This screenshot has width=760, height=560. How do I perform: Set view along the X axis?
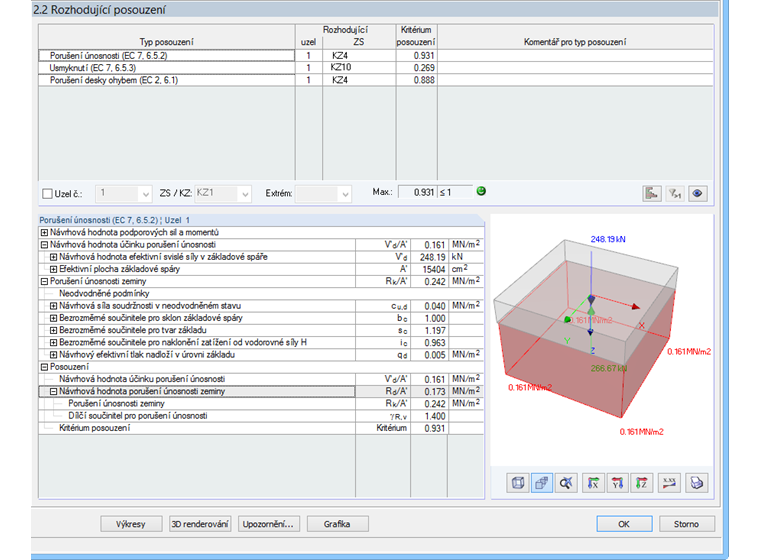593,483
